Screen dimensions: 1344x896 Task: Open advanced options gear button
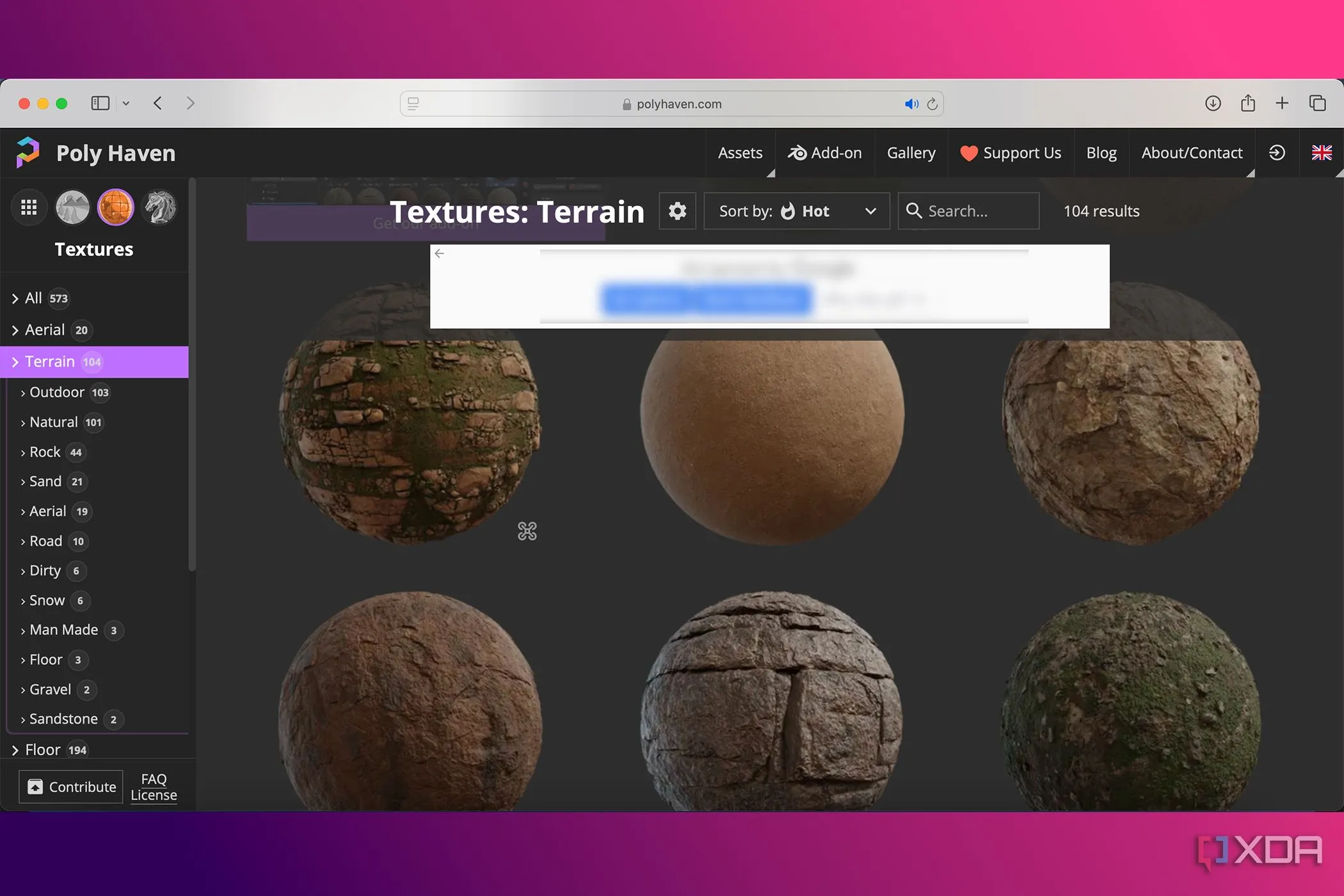pyautogui.click(x=677, y=211)
